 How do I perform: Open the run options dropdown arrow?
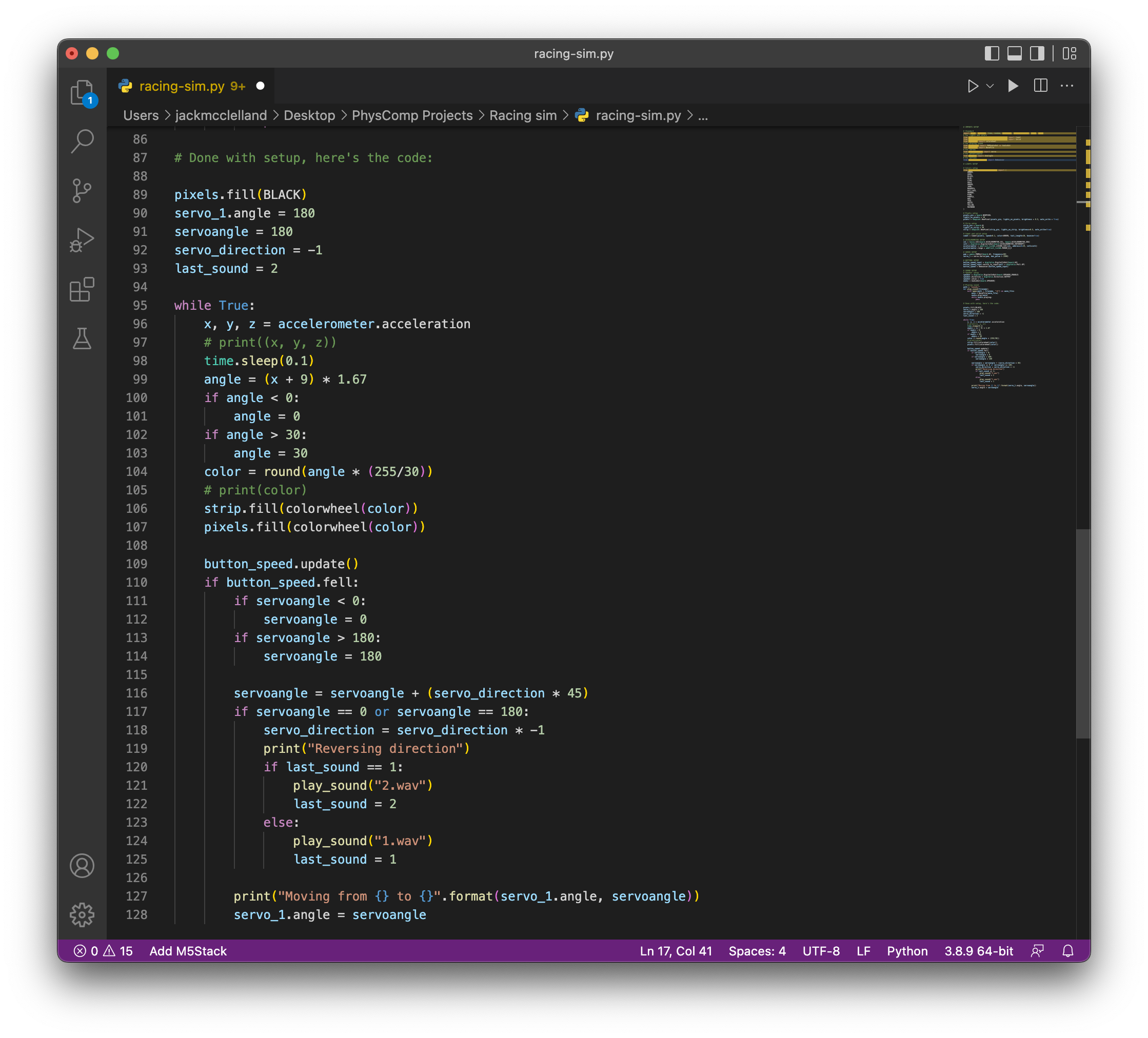pos(989,86)
